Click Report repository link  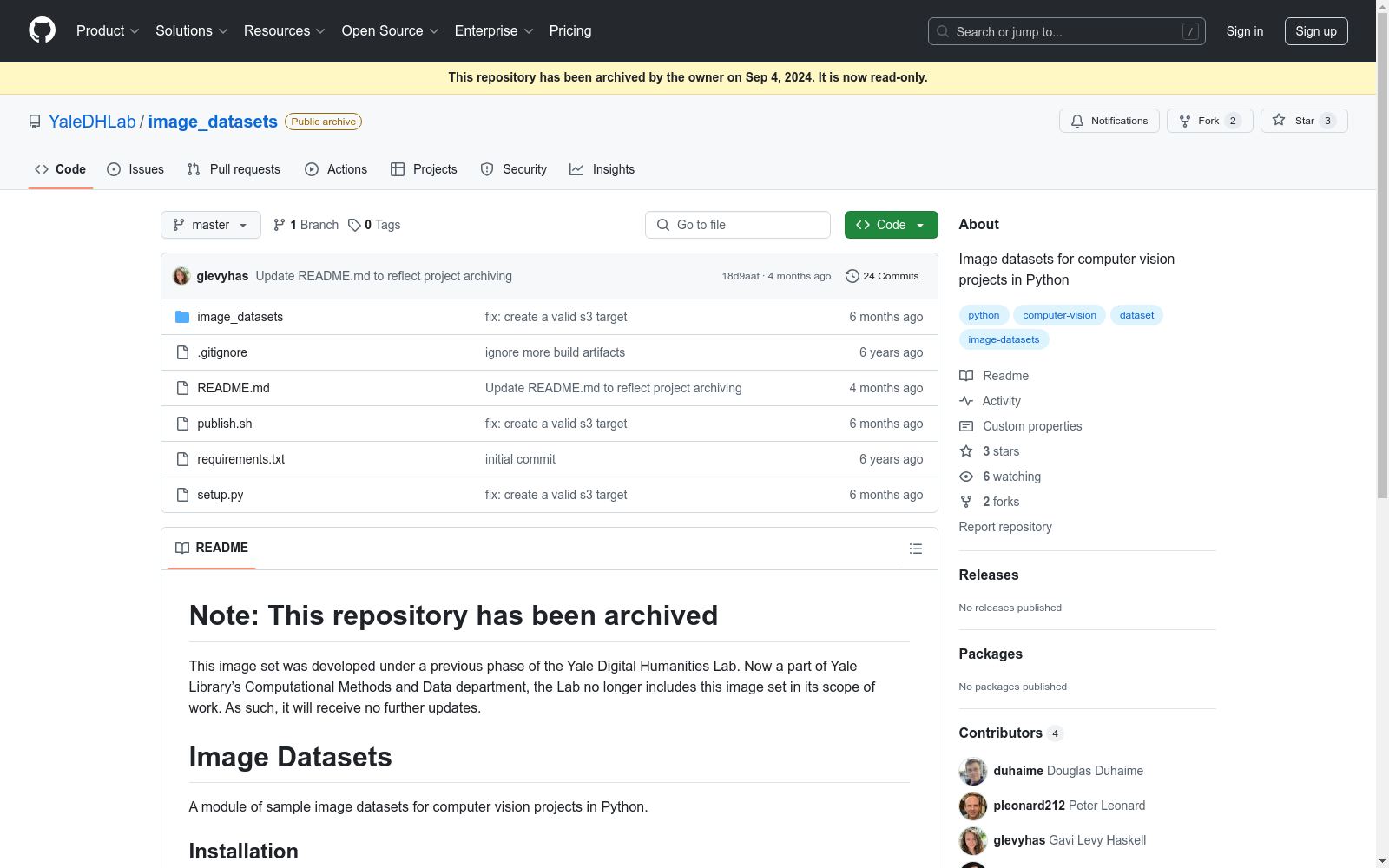pyautogui.click(x=1005, y=527)
